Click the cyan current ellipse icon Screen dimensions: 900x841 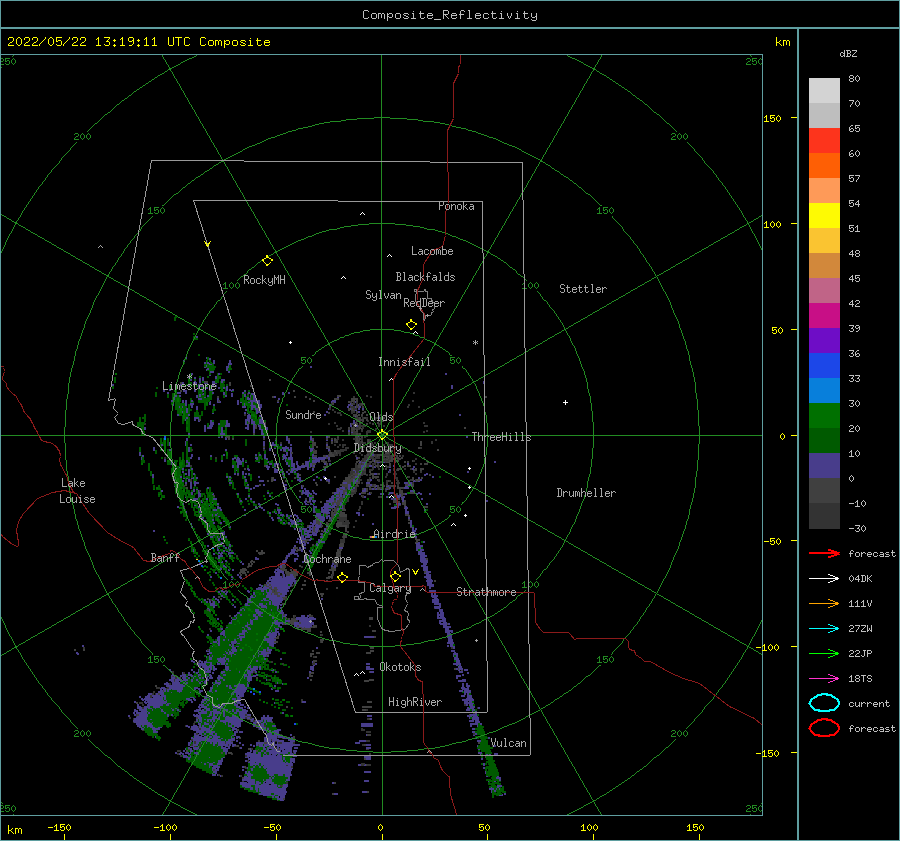tap(824, 703)
